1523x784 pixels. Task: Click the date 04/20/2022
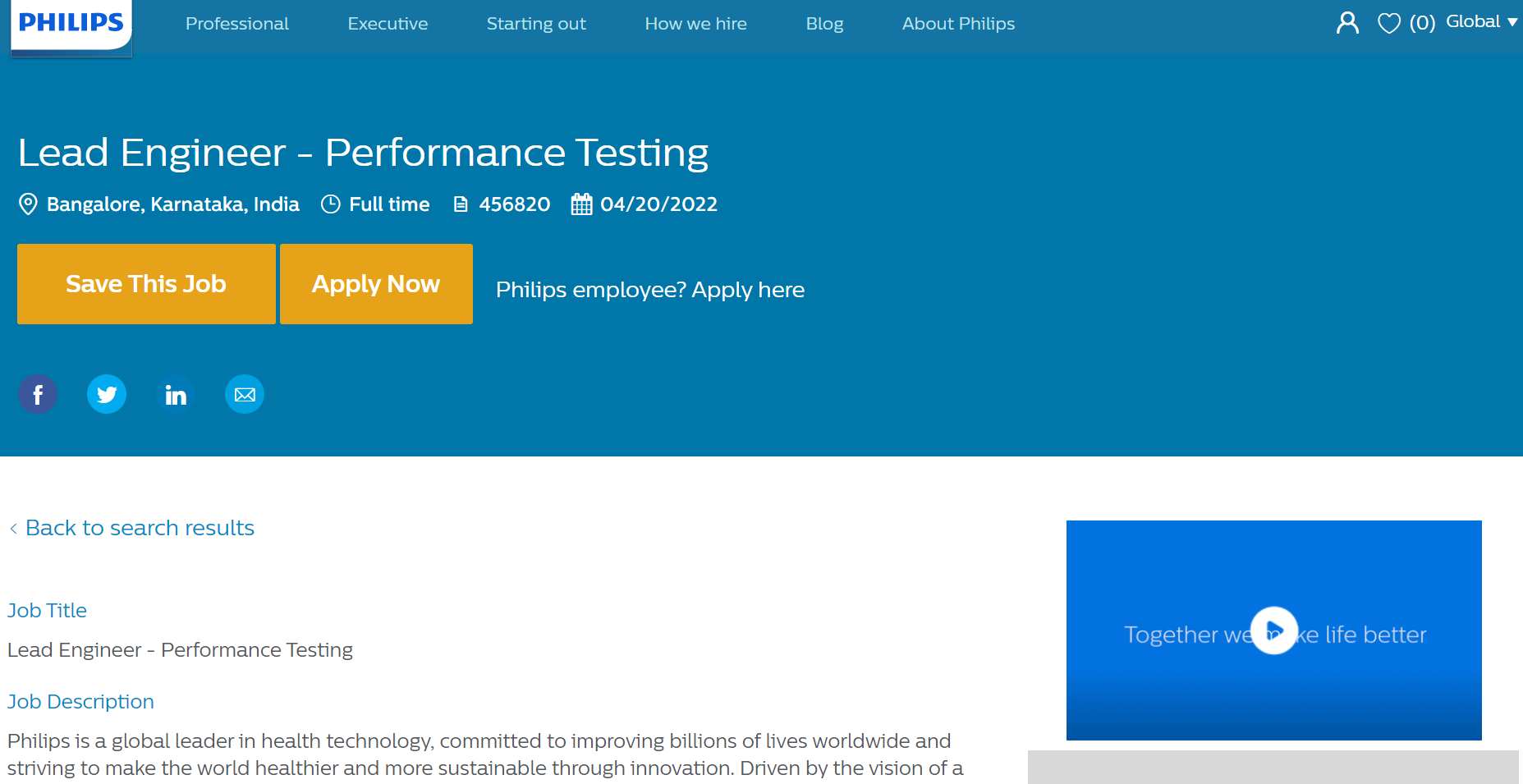(x=658, y=204)
